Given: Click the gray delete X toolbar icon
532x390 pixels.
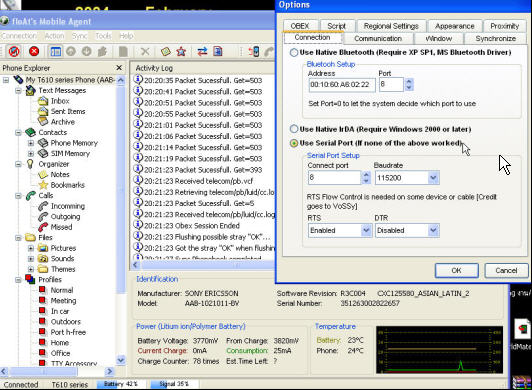Looking at the screenshot, I should (x=145, y=52).
